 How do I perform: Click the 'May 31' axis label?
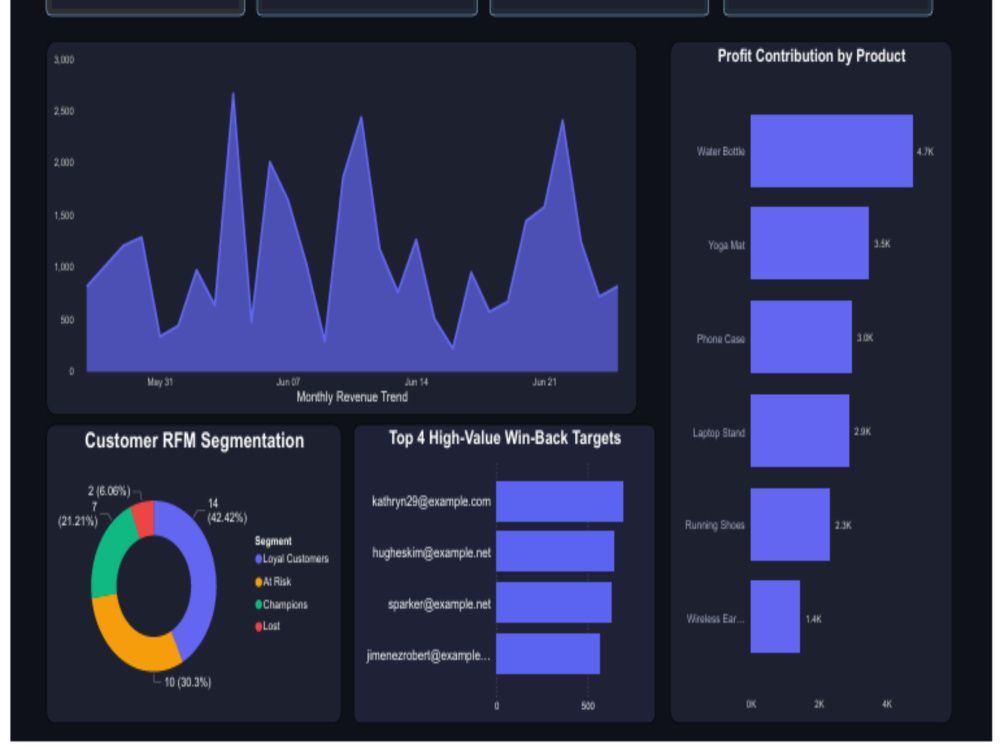point(160,382)
